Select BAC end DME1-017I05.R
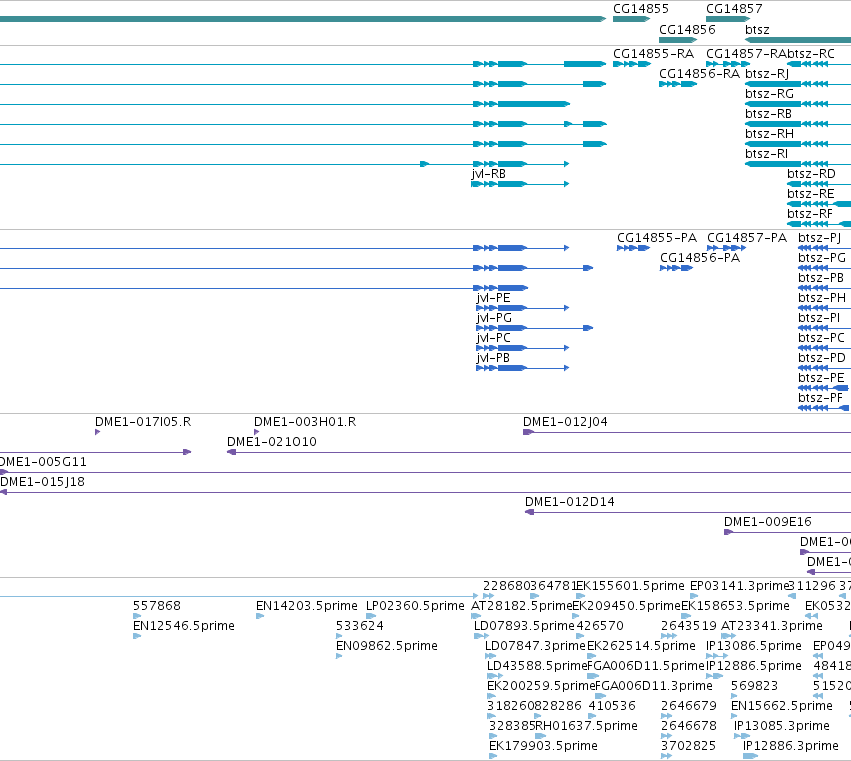This screenshot has height=761, width=851. [143, 422]
